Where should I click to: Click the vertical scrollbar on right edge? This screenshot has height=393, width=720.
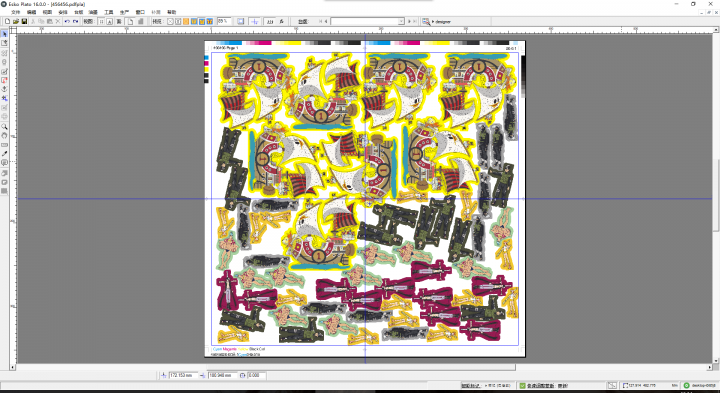pyautogui.click(x=716, y=197)
